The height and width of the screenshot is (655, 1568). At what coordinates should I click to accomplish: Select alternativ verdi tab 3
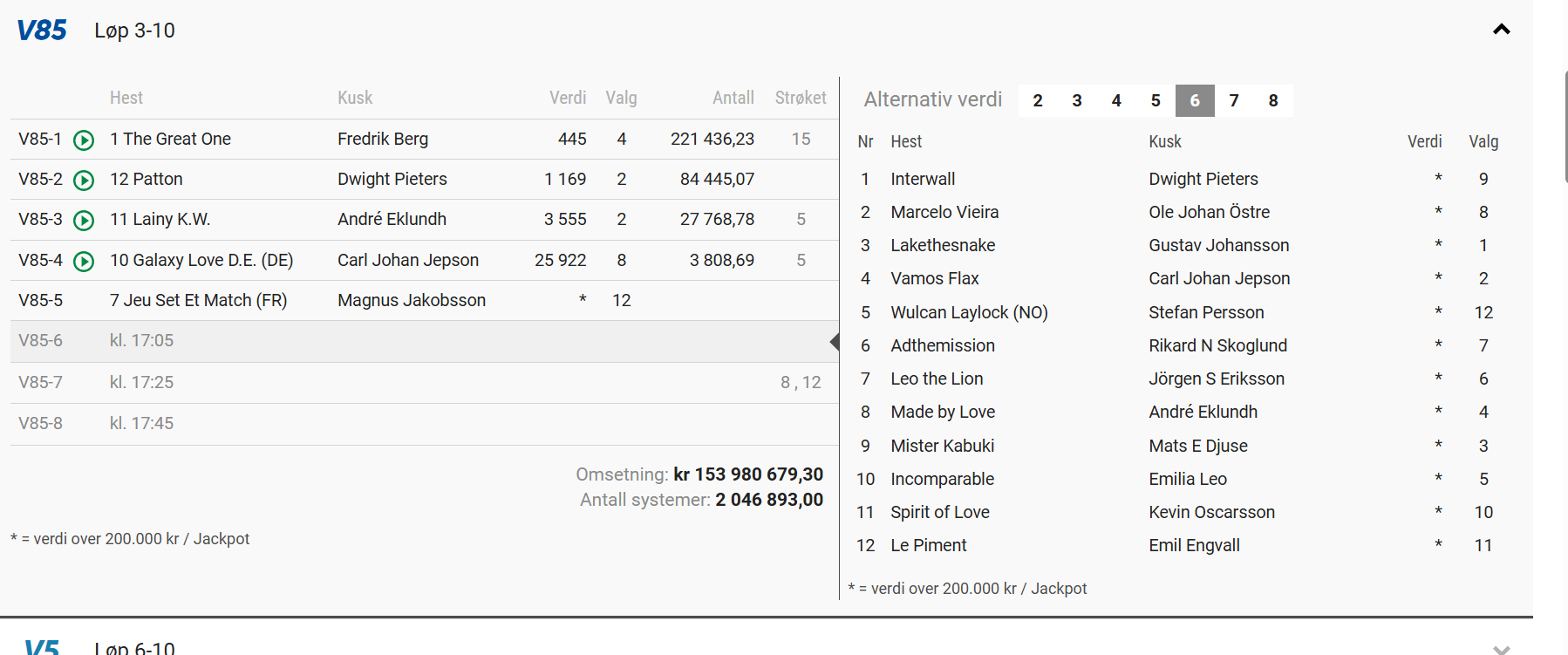point(1077,100)
